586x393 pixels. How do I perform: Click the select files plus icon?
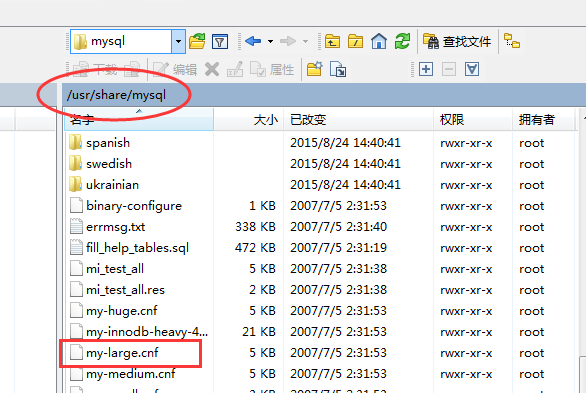(426, 69)
